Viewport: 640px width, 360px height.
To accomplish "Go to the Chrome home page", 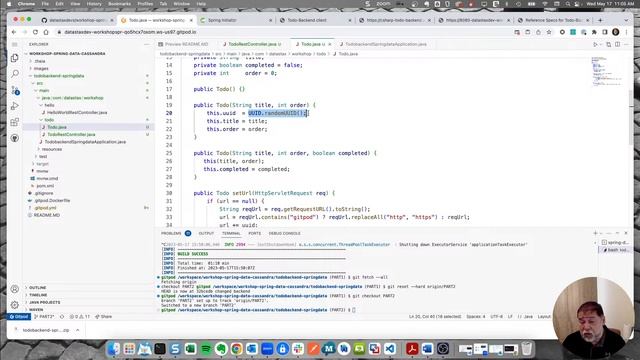I will pyautogui.click(x=46, y=32).
